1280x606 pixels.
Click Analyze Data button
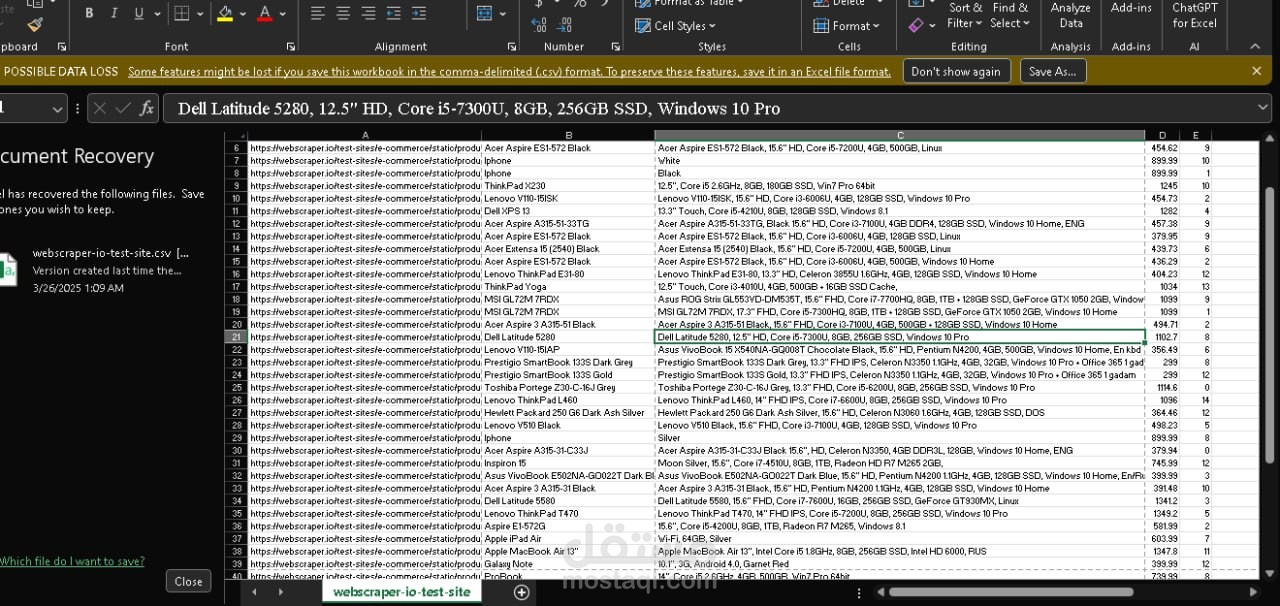pos(1071,15)
